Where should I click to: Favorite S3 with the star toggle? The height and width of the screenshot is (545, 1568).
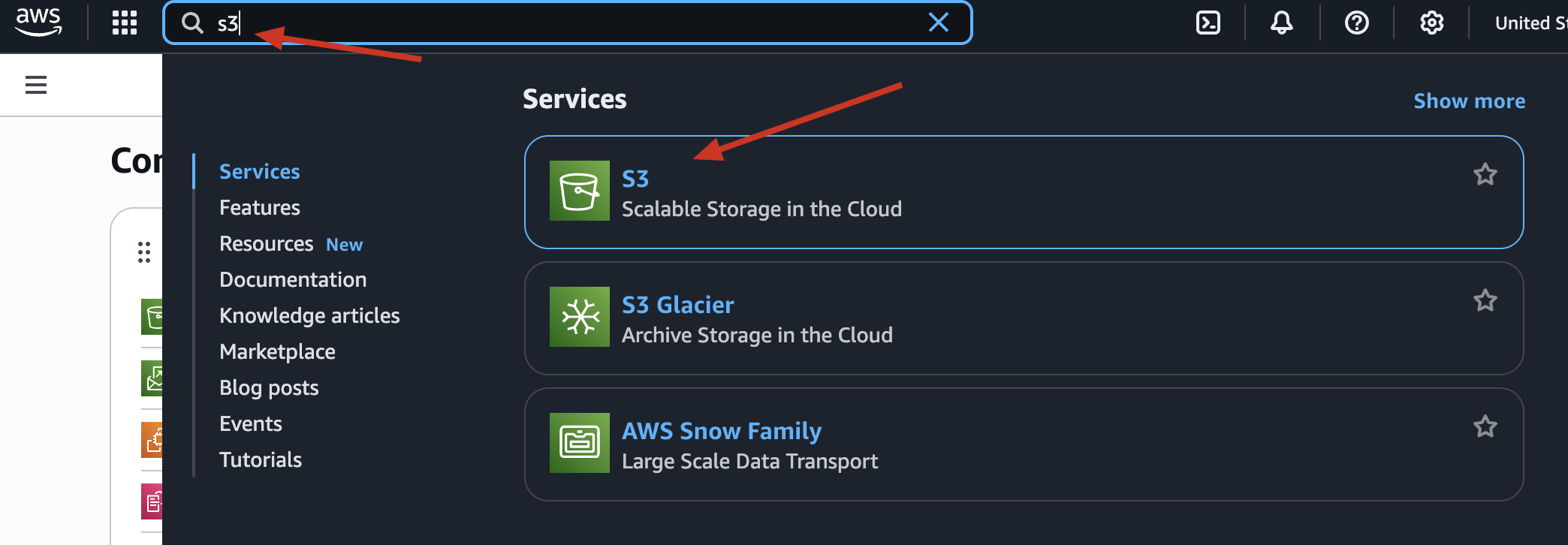(1485, 175)
